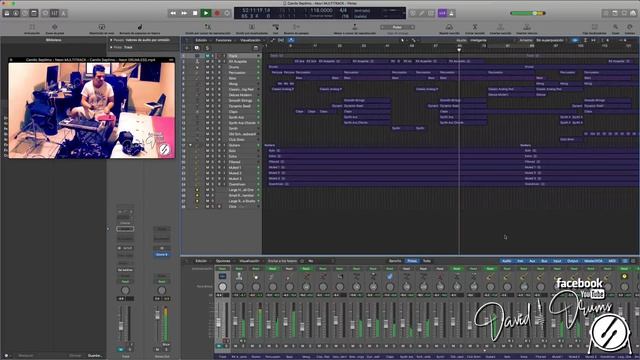Image resolution: width=640 pixels, height=360 pixels.
Task: Toggle the power button on Kit Acapella track
Action: [x=258, y=61]
